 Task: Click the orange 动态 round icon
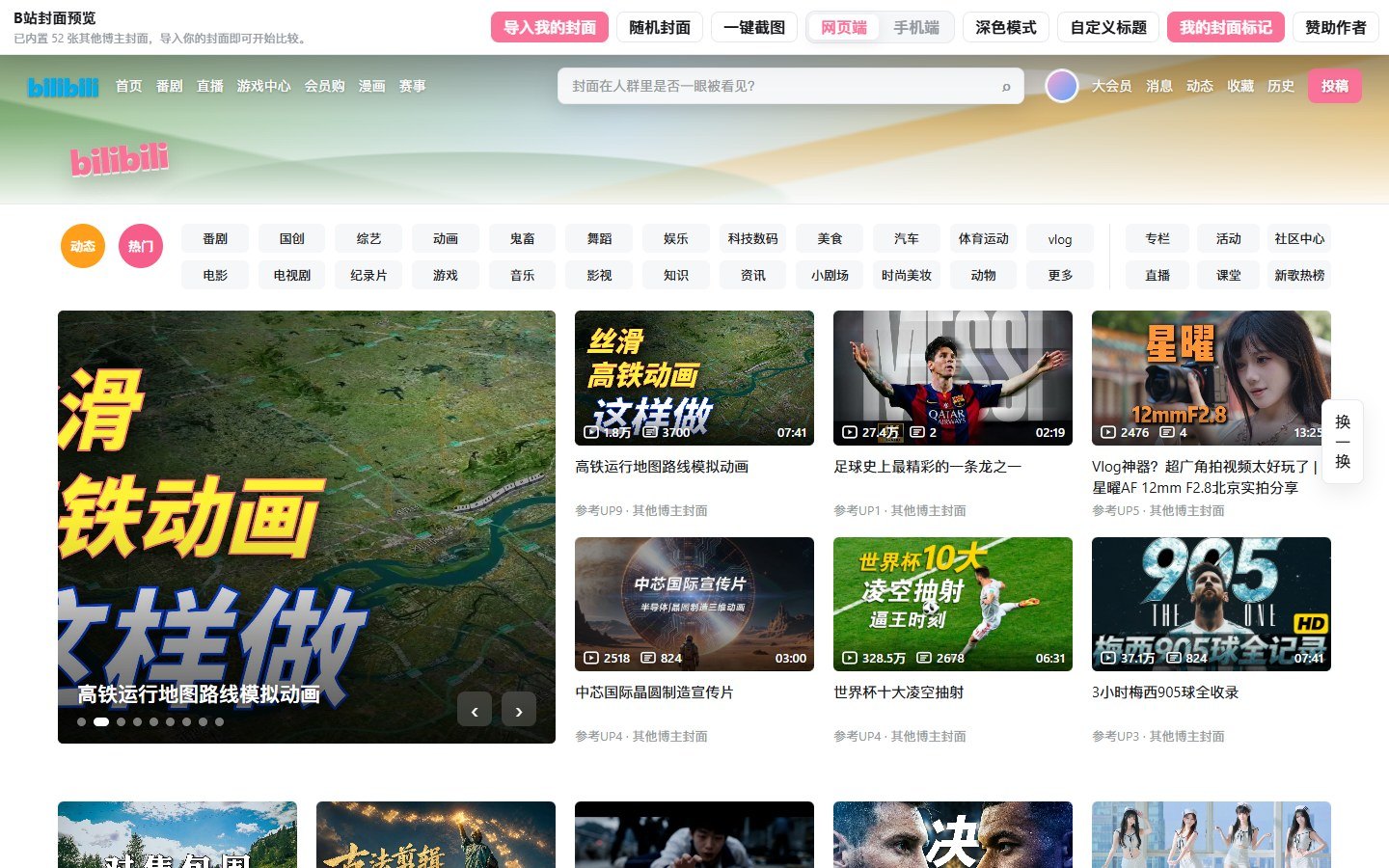[x=83, y=246]
